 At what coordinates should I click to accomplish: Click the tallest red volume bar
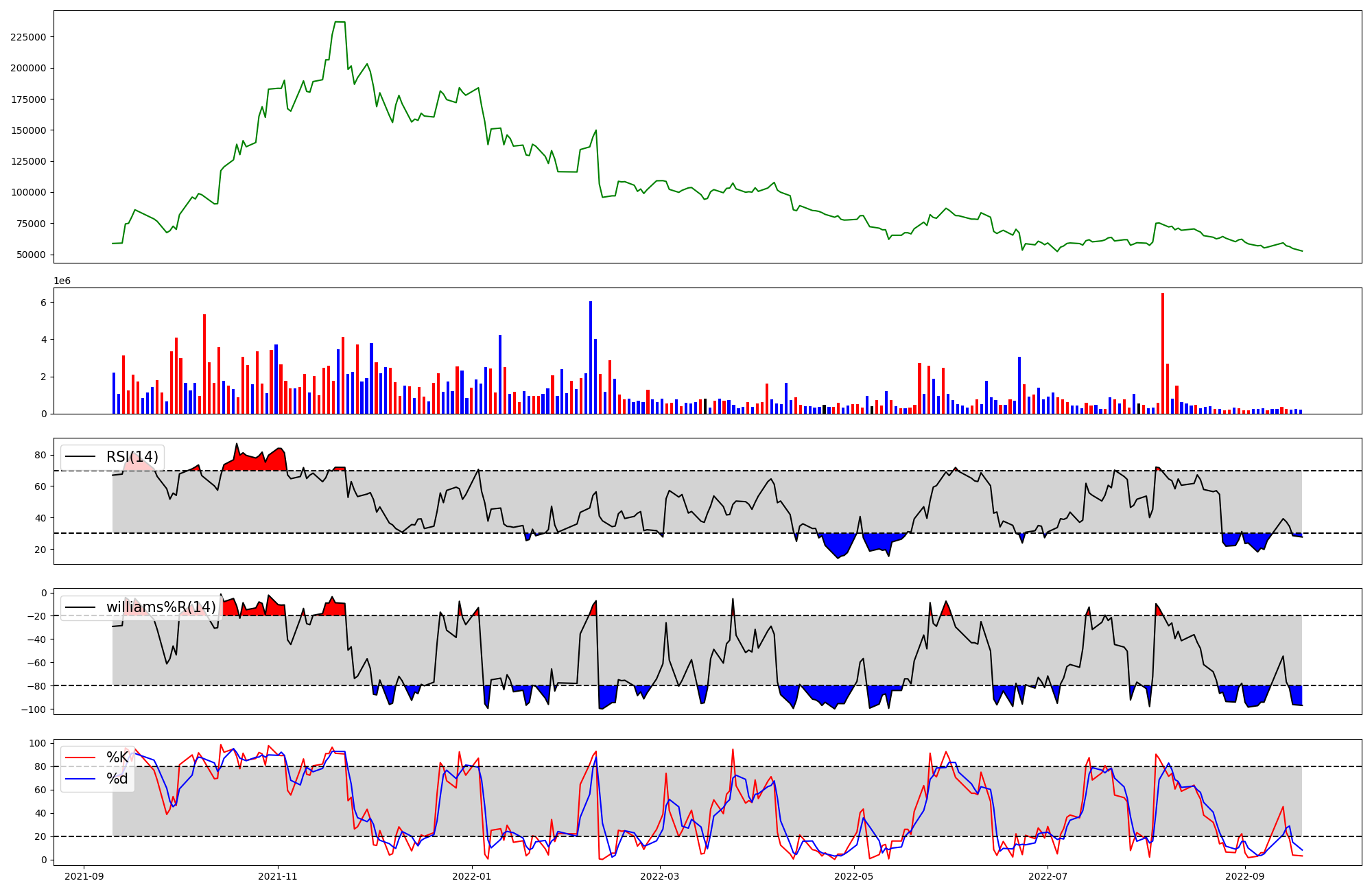1162,353
